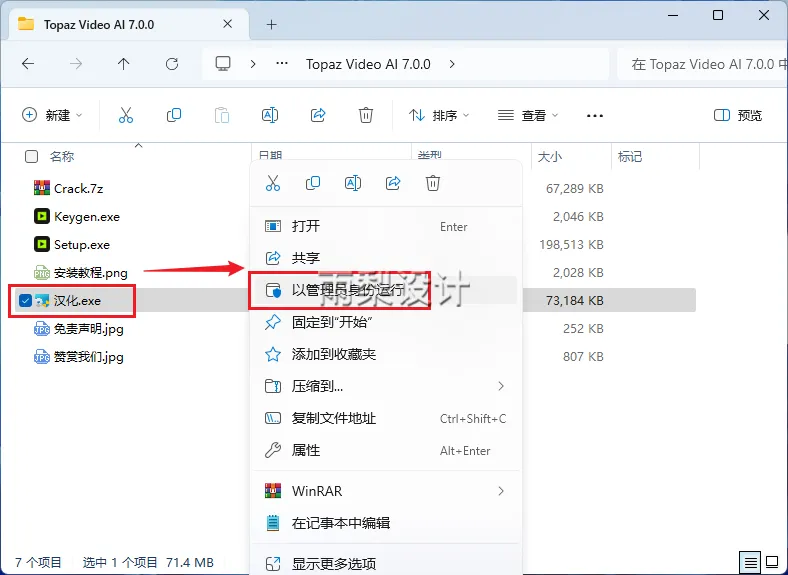Choose 添加到收藏夹 in the context menu
Image resolution: width=788 pixels, height=575 pixels.
385,354
